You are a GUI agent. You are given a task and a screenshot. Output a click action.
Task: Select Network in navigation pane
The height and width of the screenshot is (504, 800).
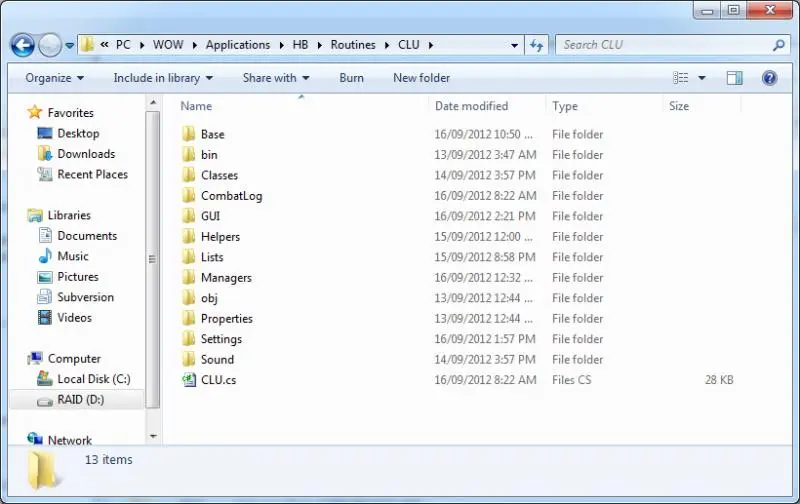pos(69,440)
